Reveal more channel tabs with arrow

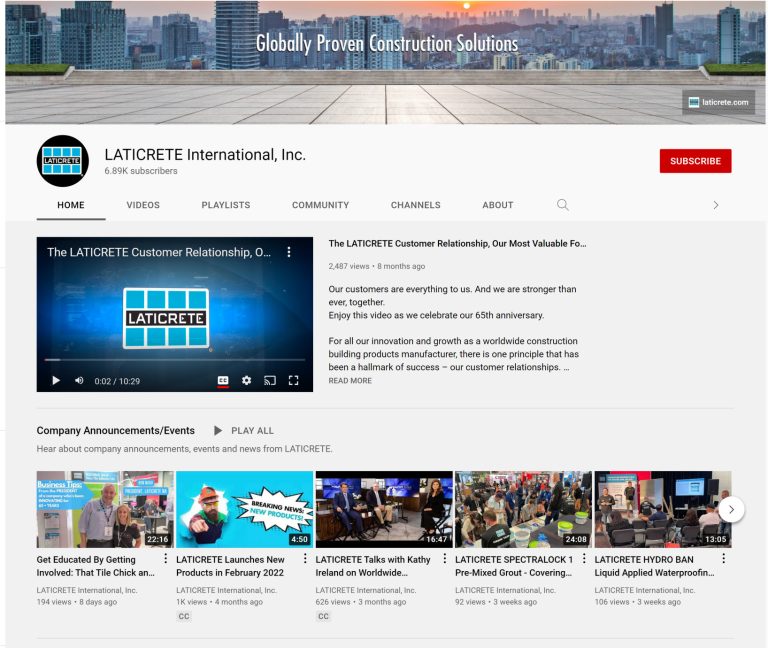point(716,205)
